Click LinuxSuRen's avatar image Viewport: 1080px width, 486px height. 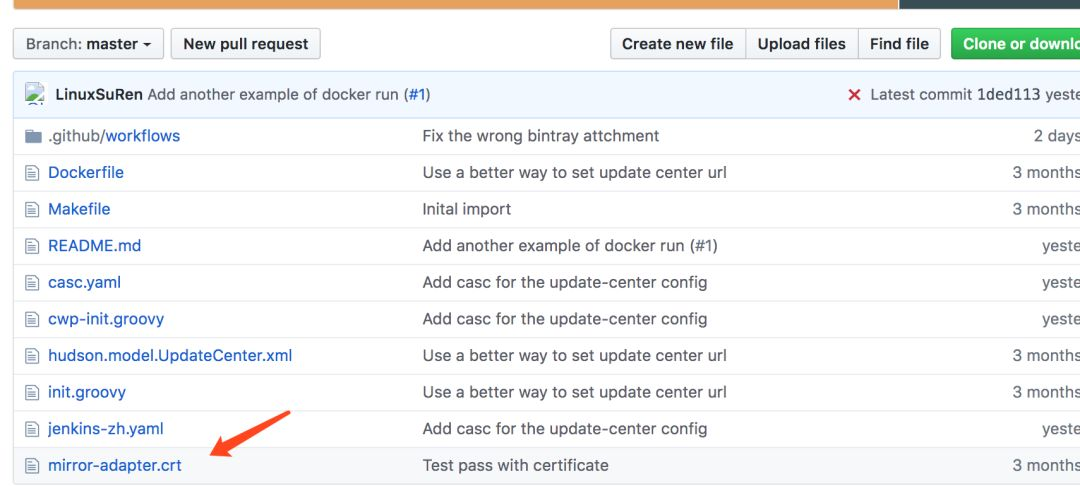click(x=36, y=95)
